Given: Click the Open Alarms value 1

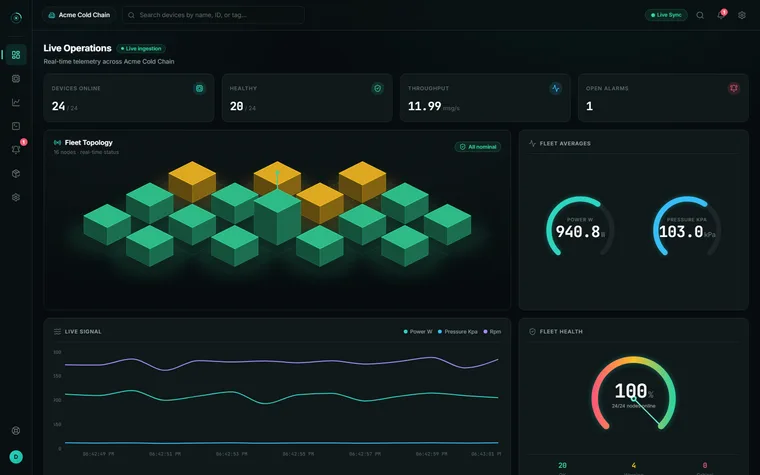Looking at the screenshot, I should (589, 106).
